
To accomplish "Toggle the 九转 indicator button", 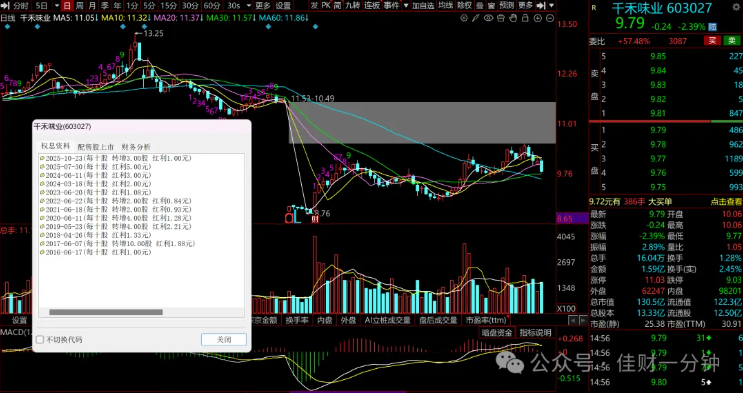I will coord(352,6).
